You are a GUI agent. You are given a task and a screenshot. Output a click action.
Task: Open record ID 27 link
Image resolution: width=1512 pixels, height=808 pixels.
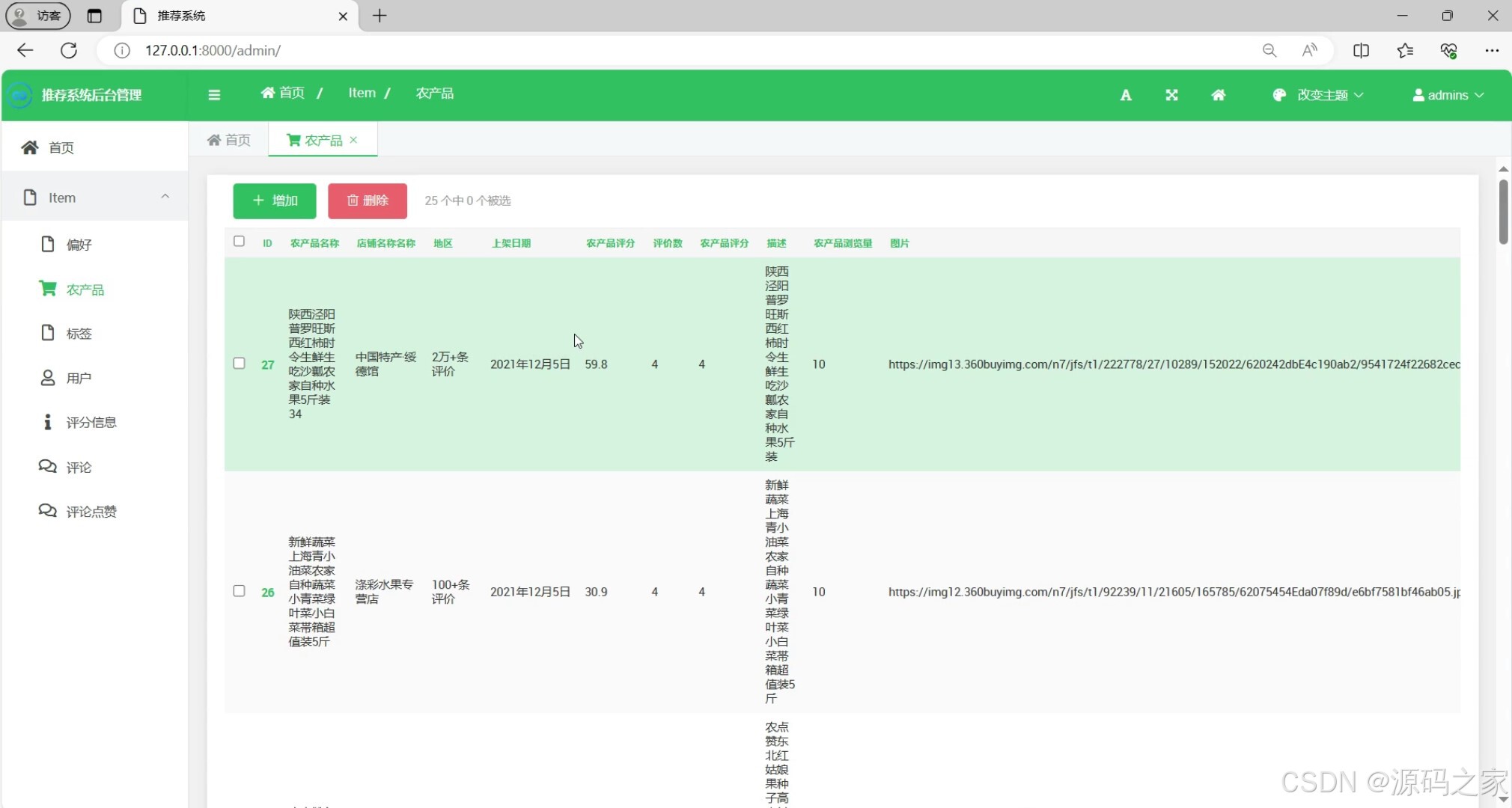(268, 365)
